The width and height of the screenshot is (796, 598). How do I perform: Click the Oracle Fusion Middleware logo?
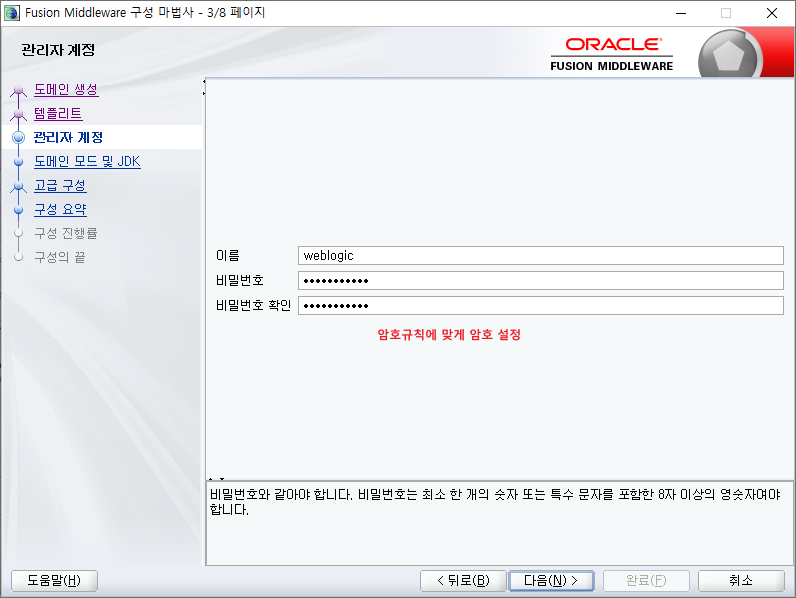(x=612, y=54)
